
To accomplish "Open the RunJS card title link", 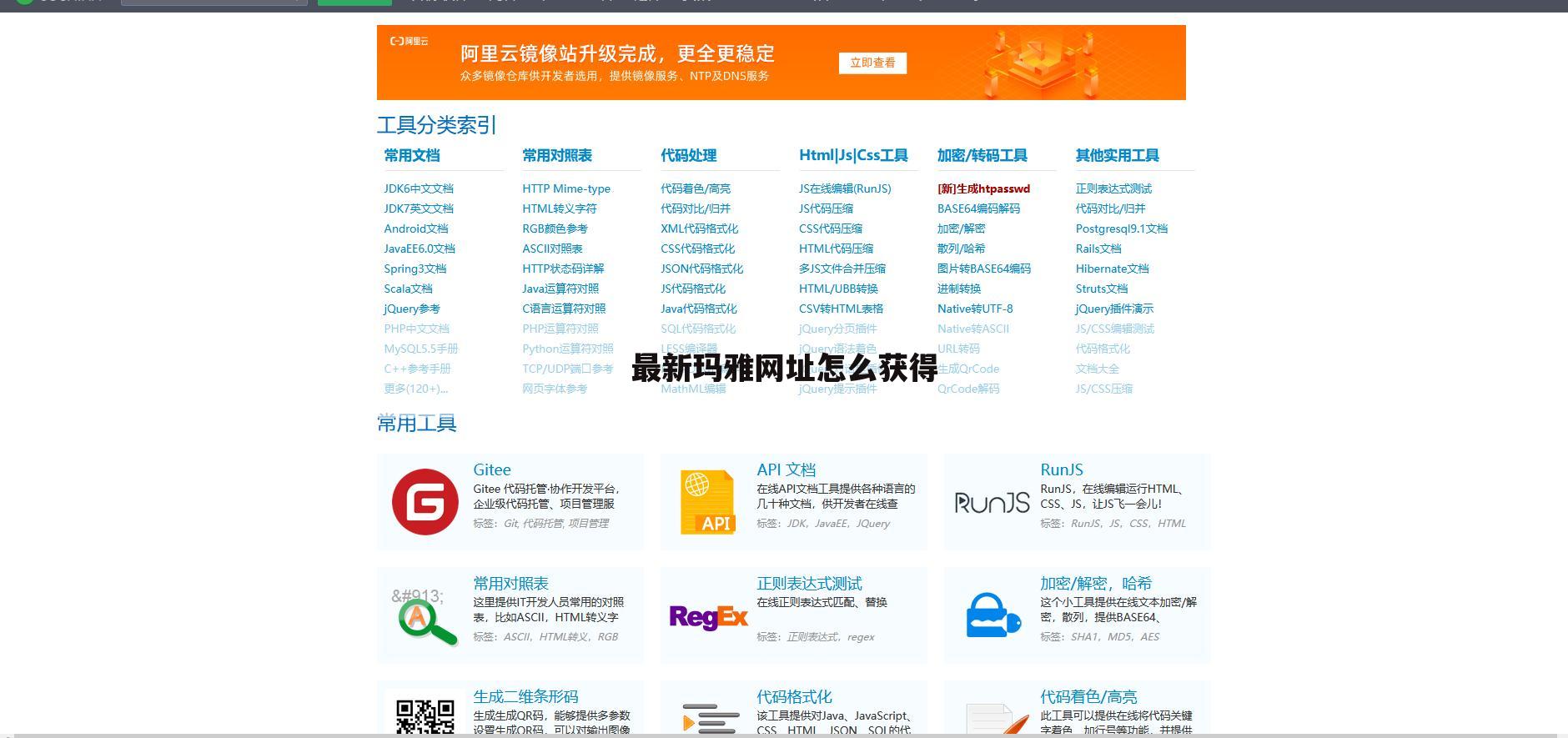I will 1062,469.
